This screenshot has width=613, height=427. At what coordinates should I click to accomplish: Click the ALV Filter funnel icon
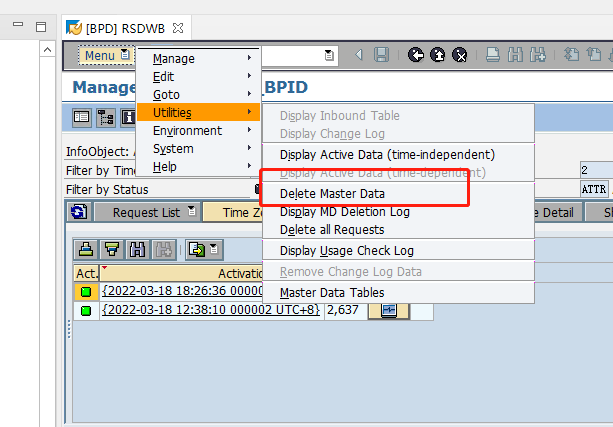tap(112, 249)
